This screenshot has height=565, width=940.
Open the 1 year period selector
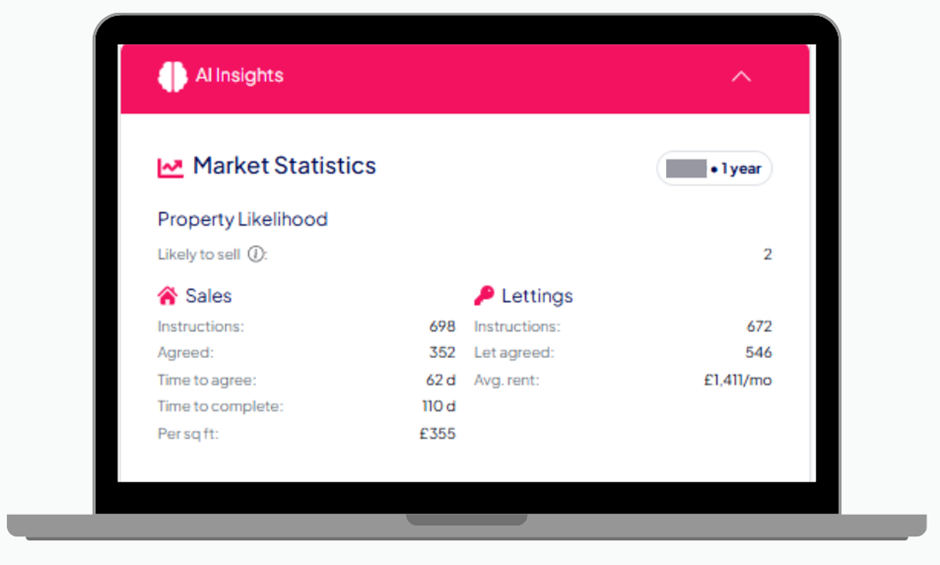point(714,169)
